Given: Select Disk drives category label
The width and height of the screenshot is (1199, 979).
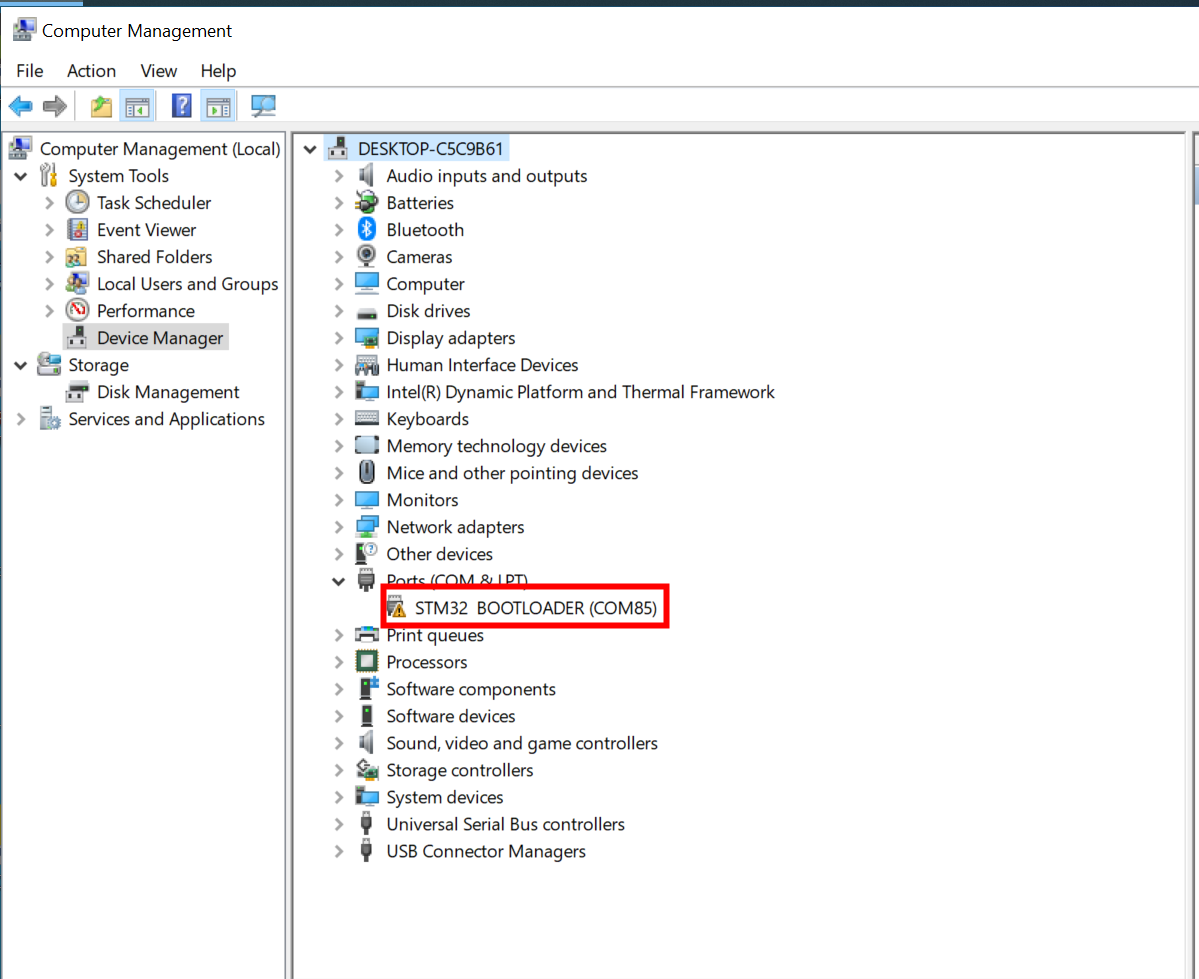Looking at the screenshot, I should (x=428, y=311).
